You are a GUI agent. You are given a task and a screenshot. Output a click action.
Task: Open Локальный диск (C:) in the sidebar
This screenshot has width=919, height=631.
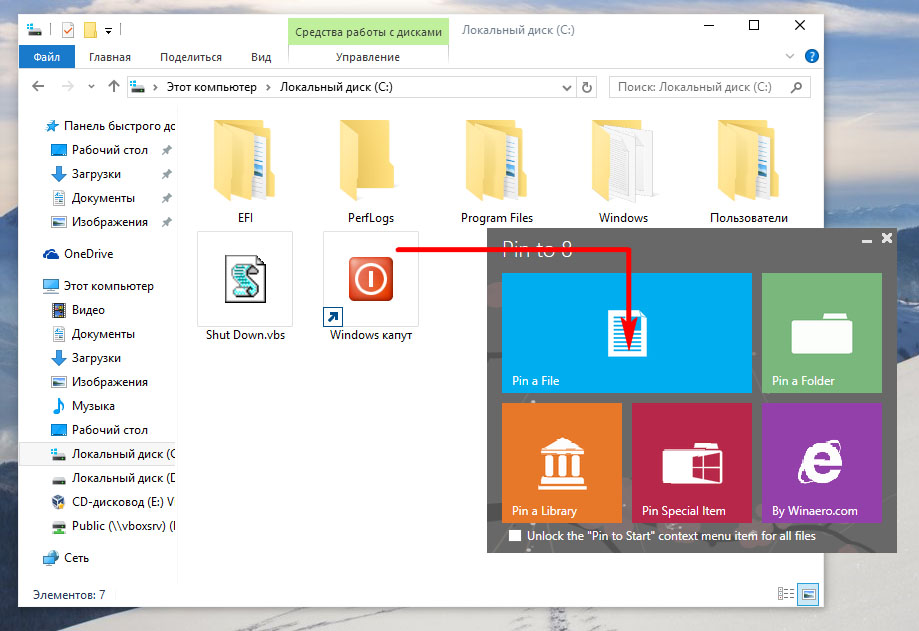click(x=98, y=454)
